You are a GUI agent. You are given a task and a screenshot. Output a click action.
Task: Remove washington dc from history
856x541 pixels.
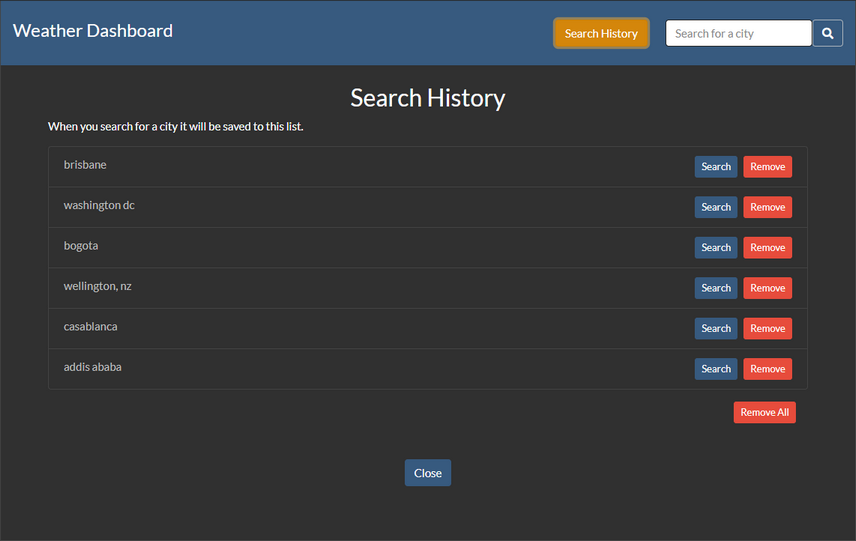[768, 207]
